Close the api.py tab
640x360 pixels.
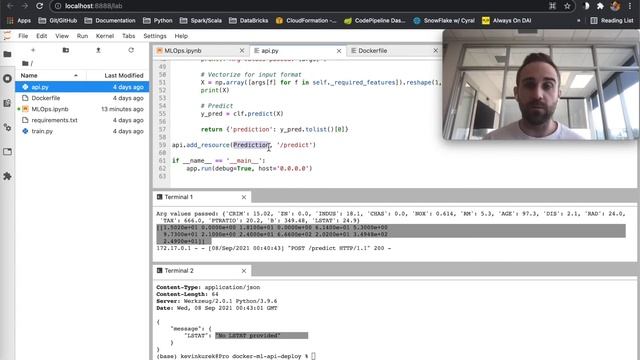click(x=339, y=51)
